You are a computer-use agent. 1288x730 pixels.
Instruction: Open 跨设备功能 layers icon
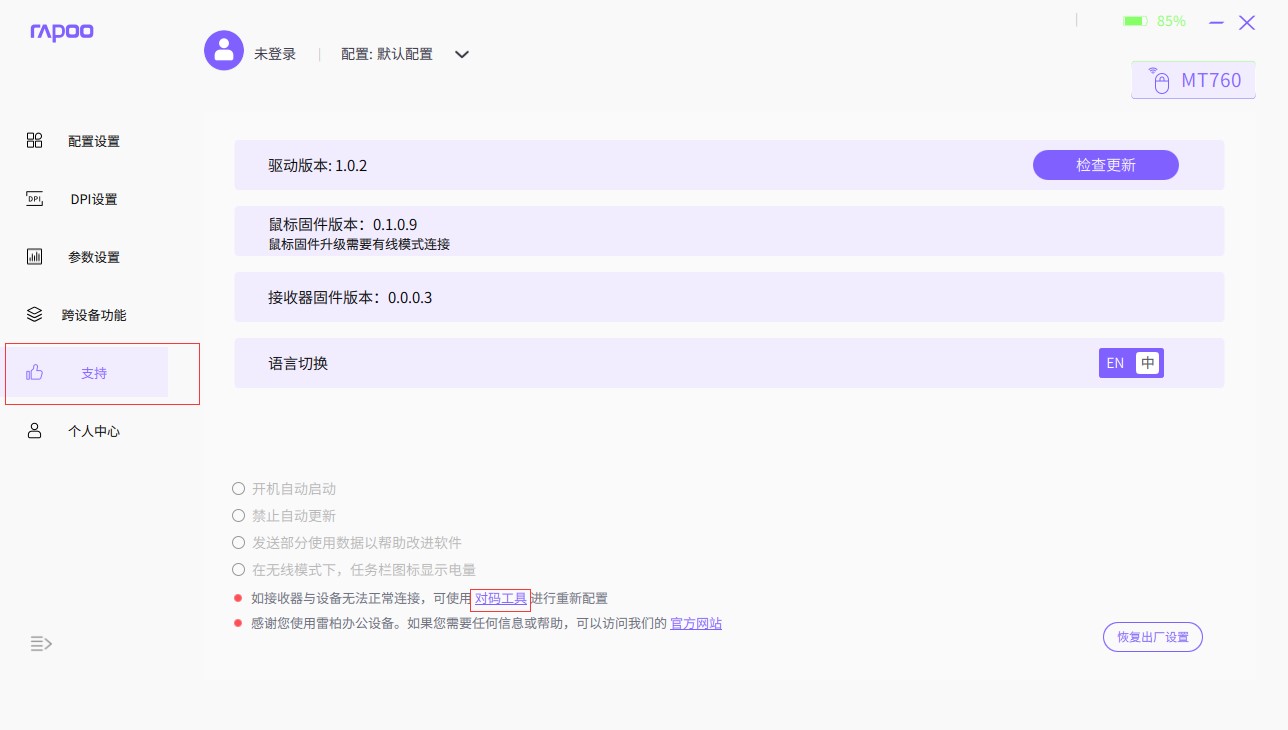click(x=34, y=315)
